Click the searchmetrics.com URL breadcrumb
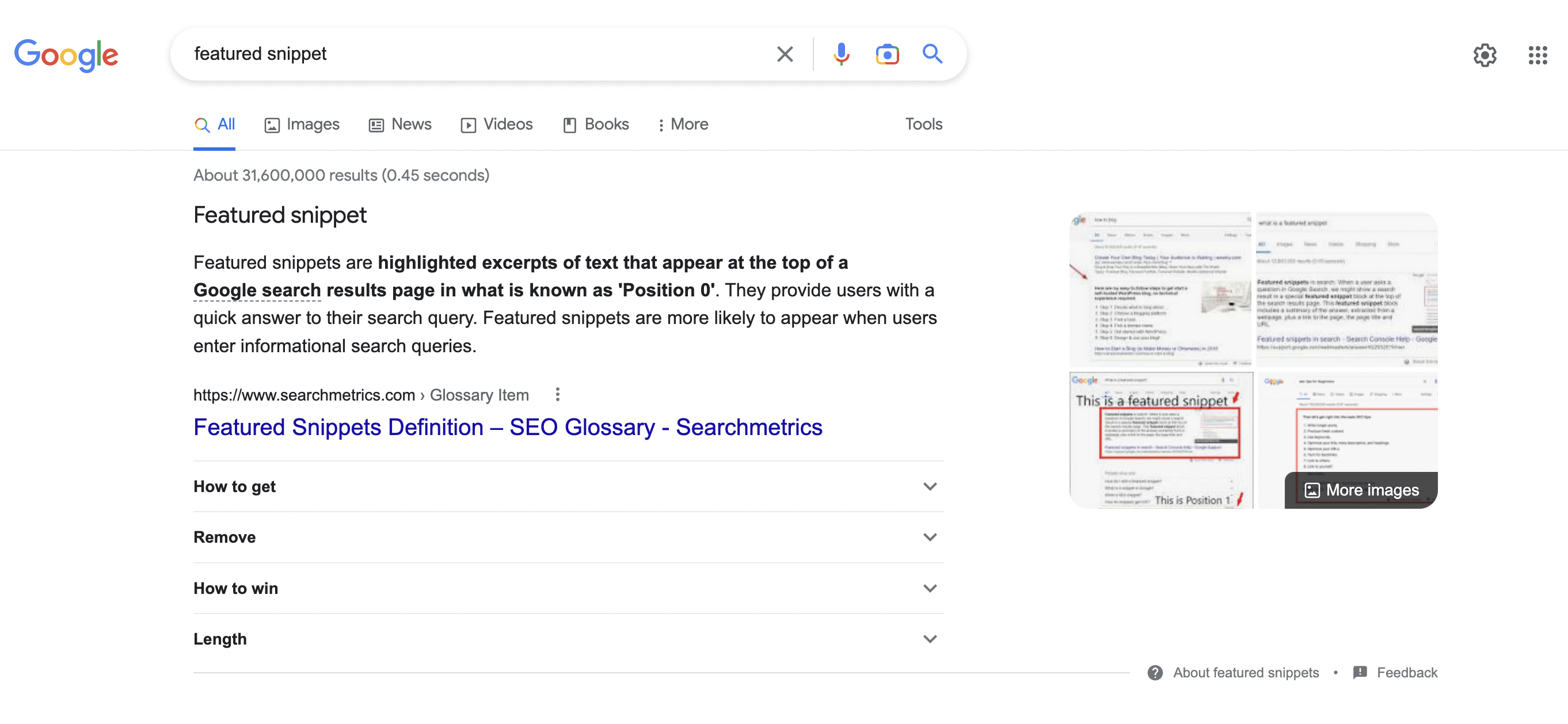The width and height of the screenshot is (1568, 724). coord(361,395)
